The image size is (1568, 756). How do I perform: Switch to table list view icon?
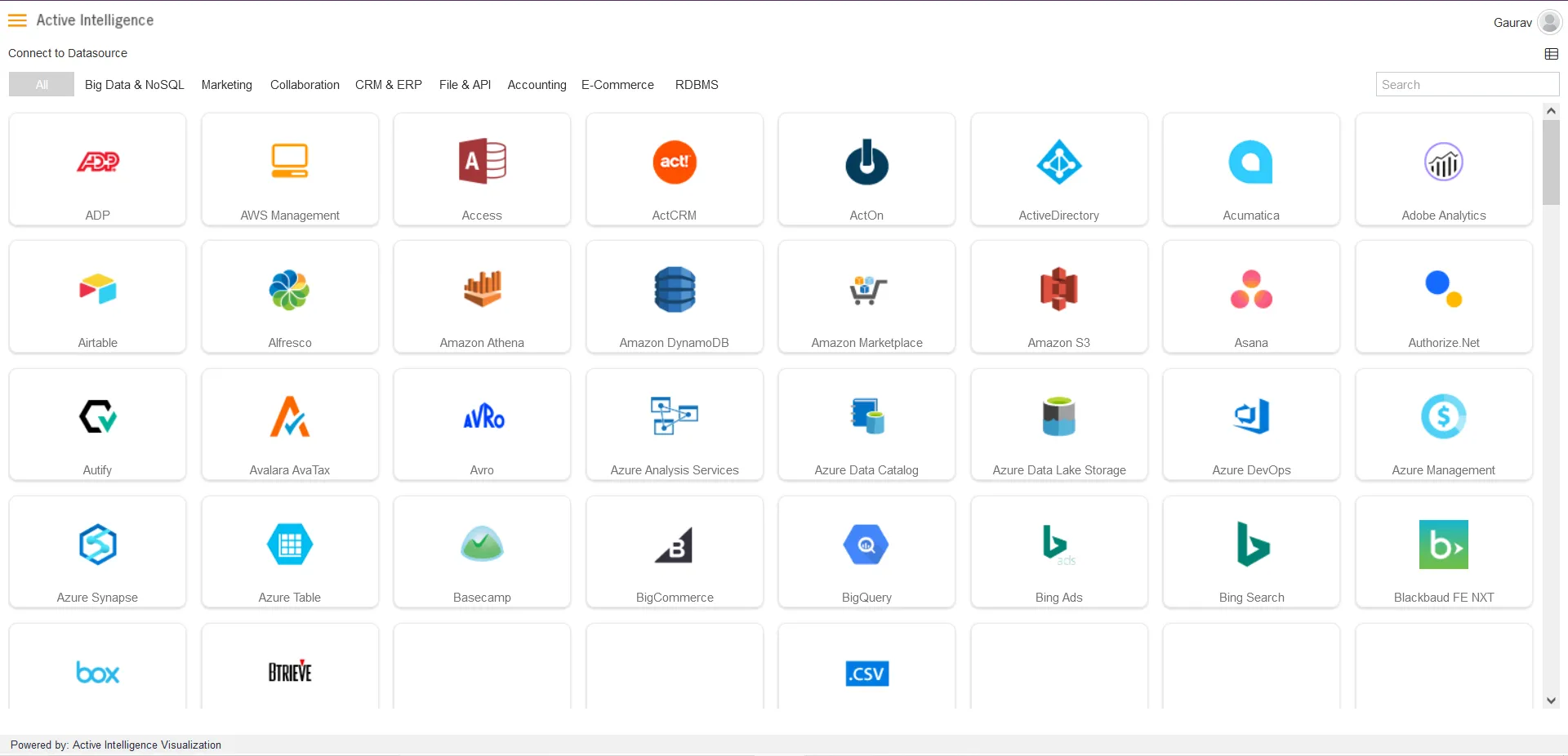tap(1552, 54)
